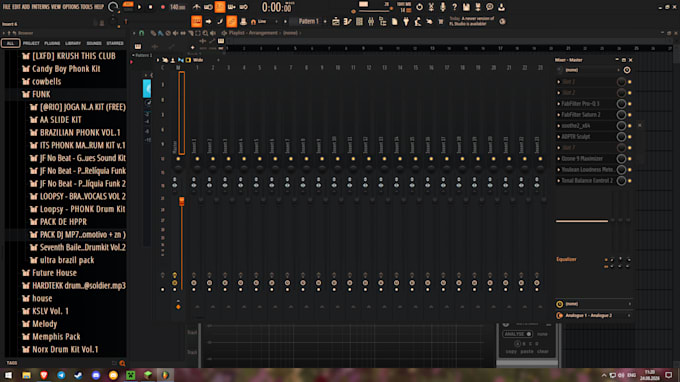
Task: Open the TOOLS menu
Action: pyautogui.click(x=86, y=7)
